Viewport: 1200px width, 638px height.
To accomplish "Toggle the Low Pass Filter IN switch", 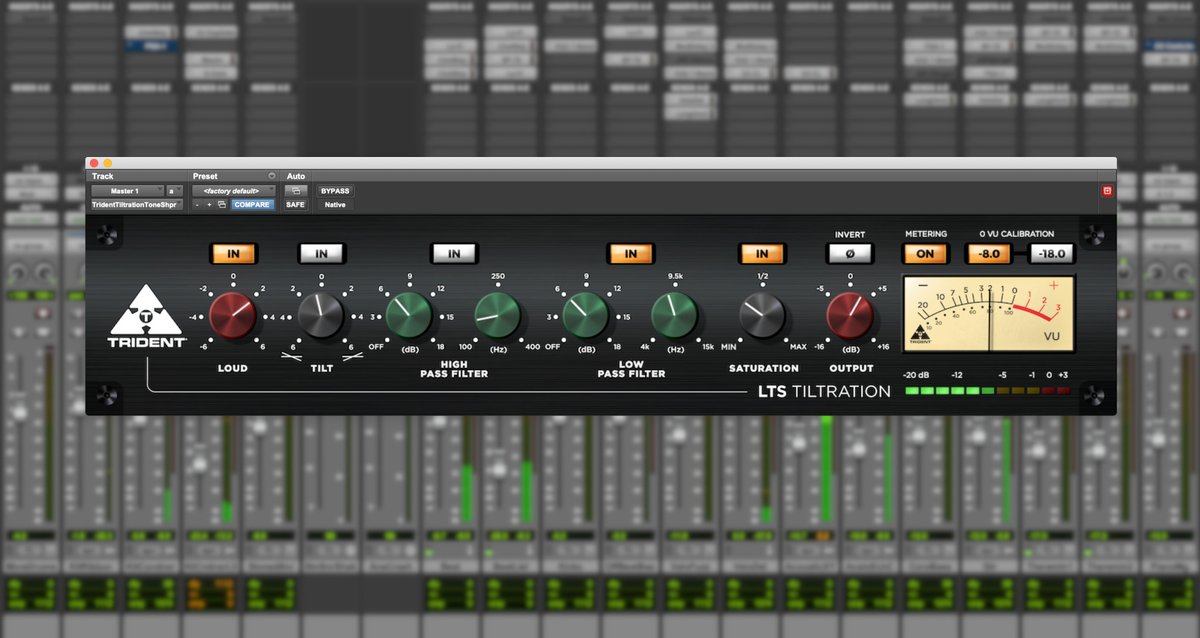I will tap(630, 254).
